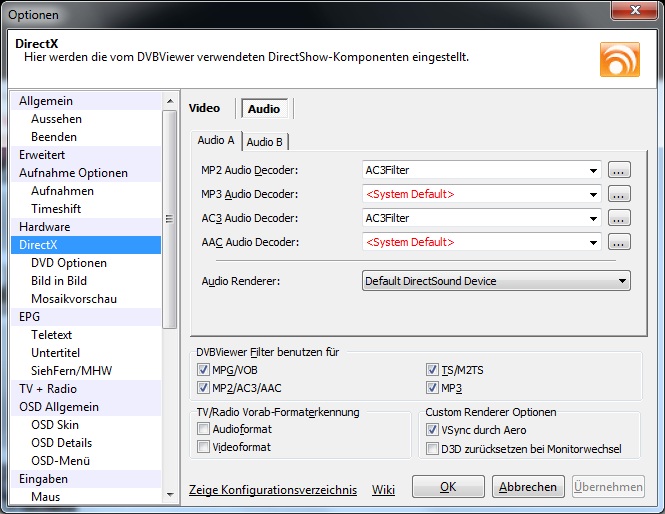Close the Optionen dialog window
Viewport: 665px width, 514px height.
pos(630,13)
